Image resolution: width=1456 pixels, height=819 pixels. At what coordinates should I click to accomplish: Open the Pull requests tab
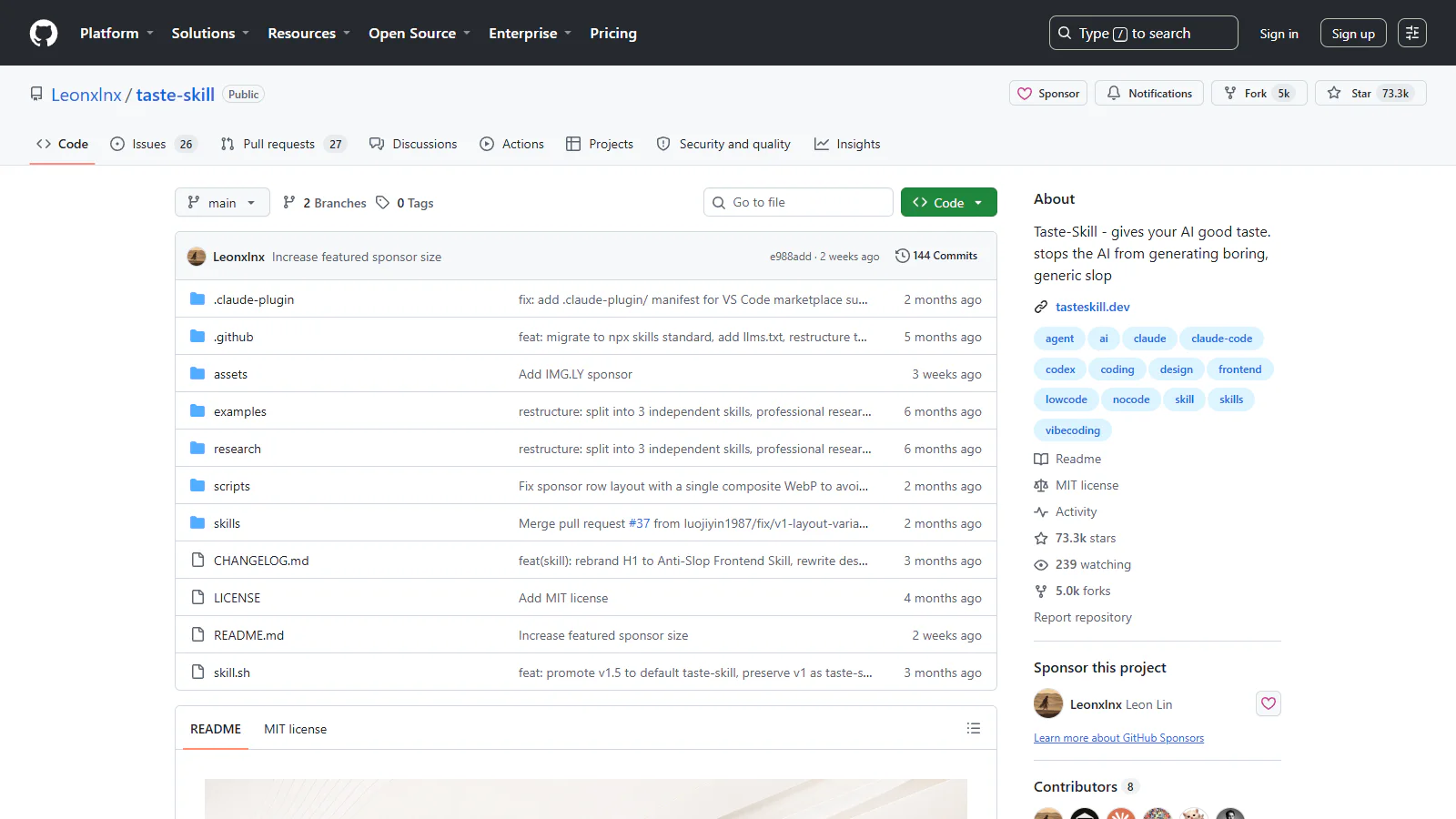[283, 144]
